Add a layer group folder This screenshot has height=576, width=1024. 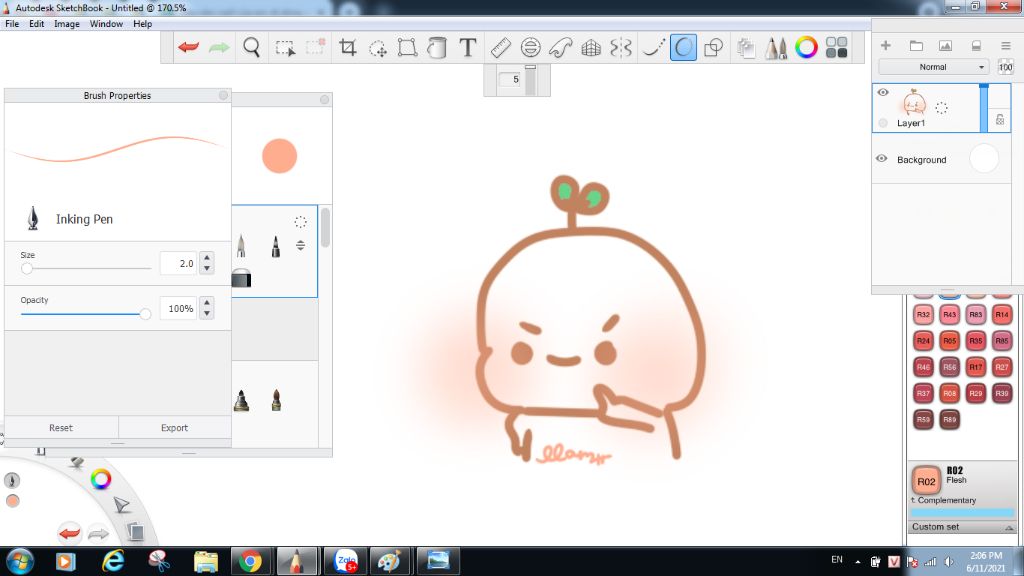pos(916,45)
